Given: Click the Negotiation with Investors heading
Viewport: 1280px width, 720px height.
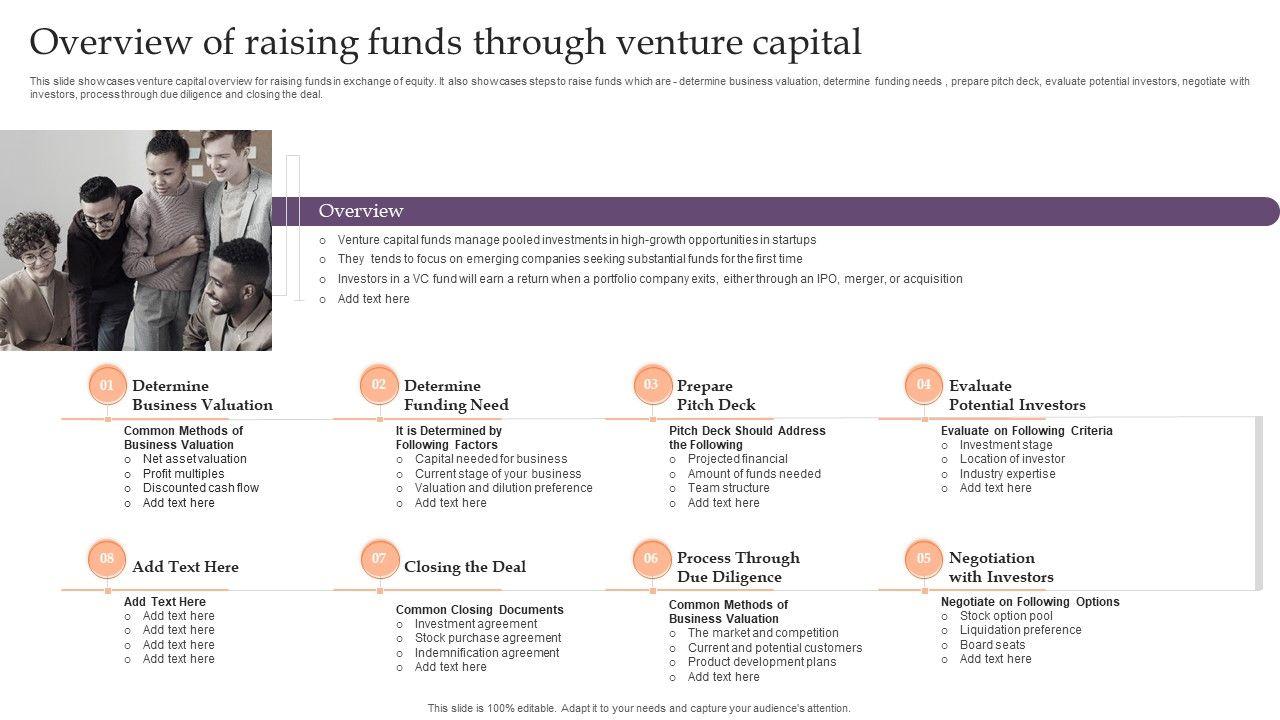Looking at the screenshot, I should point(1001,567).
